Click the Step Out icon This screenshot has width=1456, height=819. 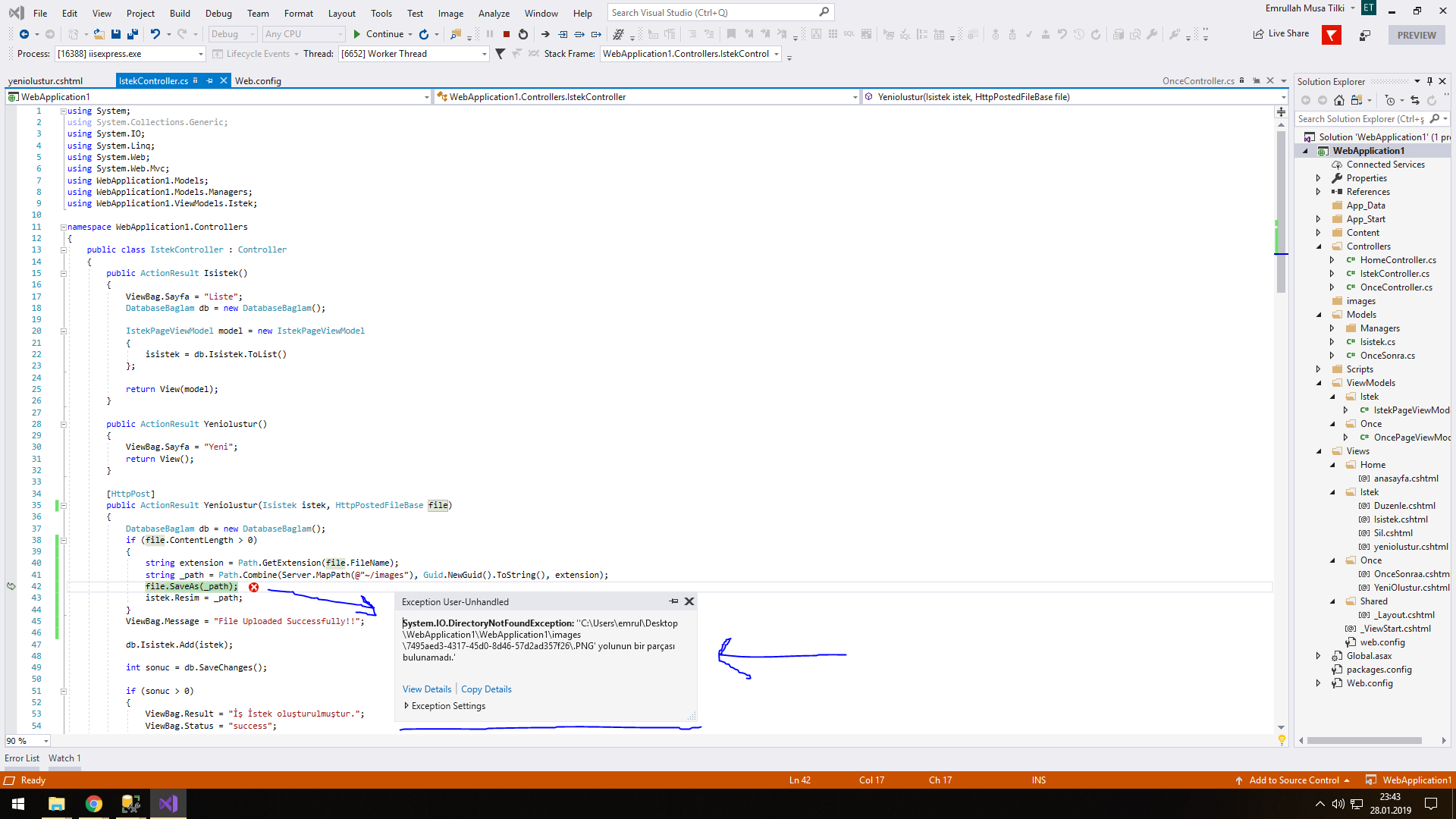click(596, 34)
